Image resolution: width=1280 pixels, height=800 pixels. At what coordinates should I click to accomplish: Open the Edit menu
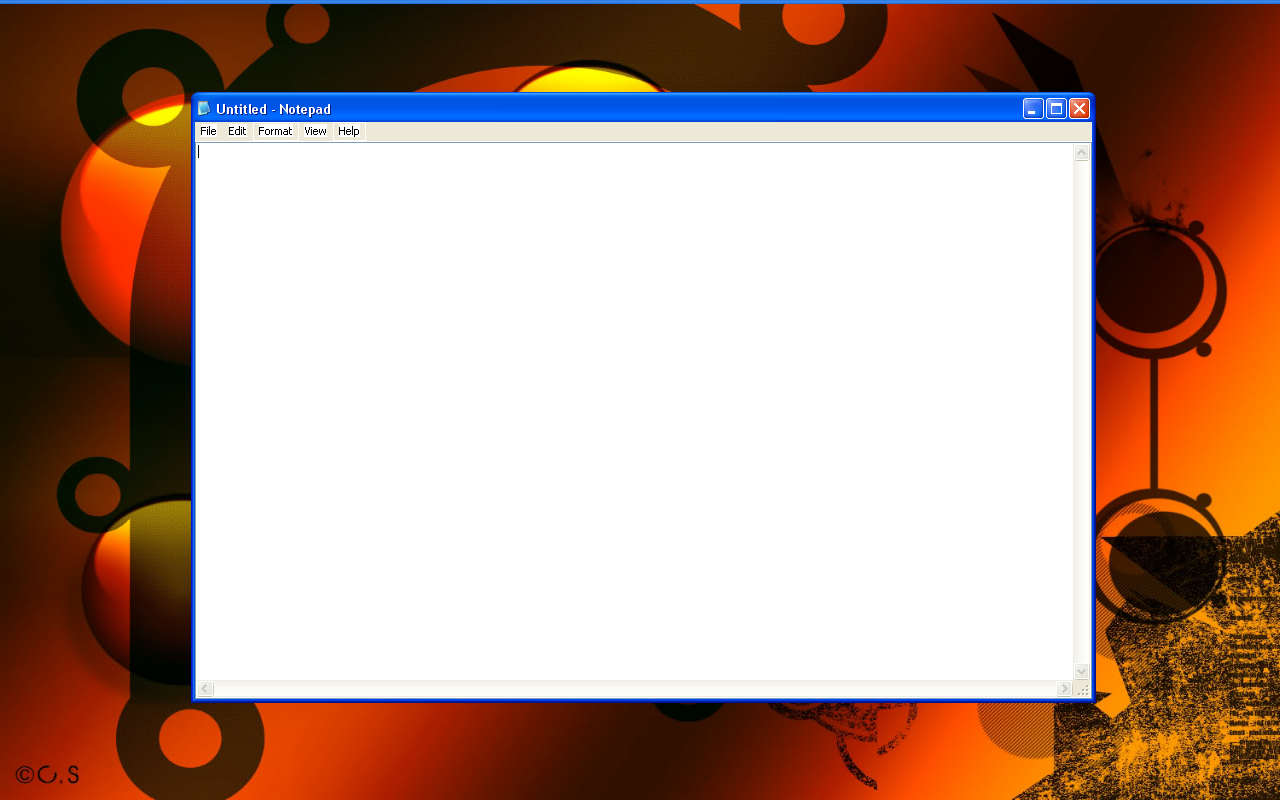237,130
